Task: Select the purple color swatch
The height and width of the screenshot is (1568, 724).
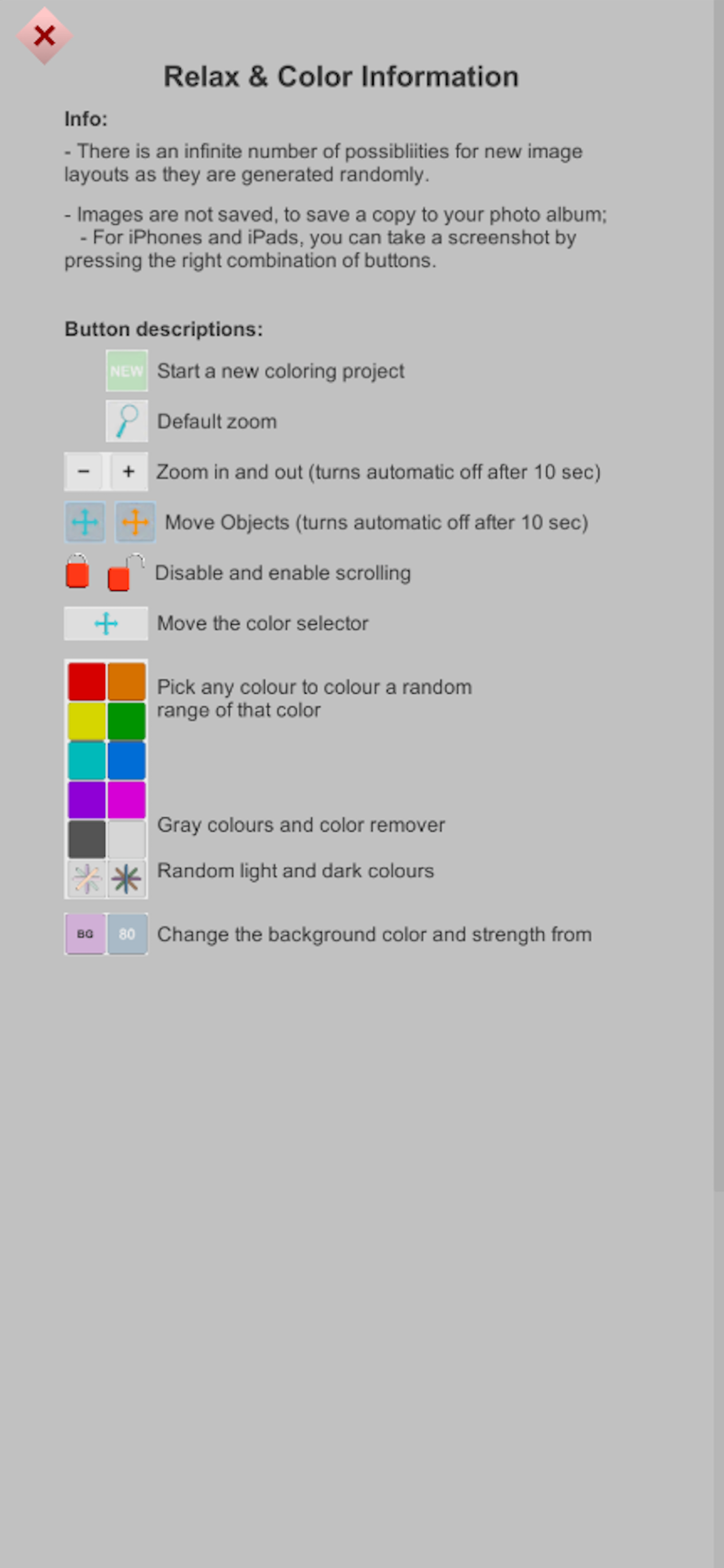Action: click(86, 800)
